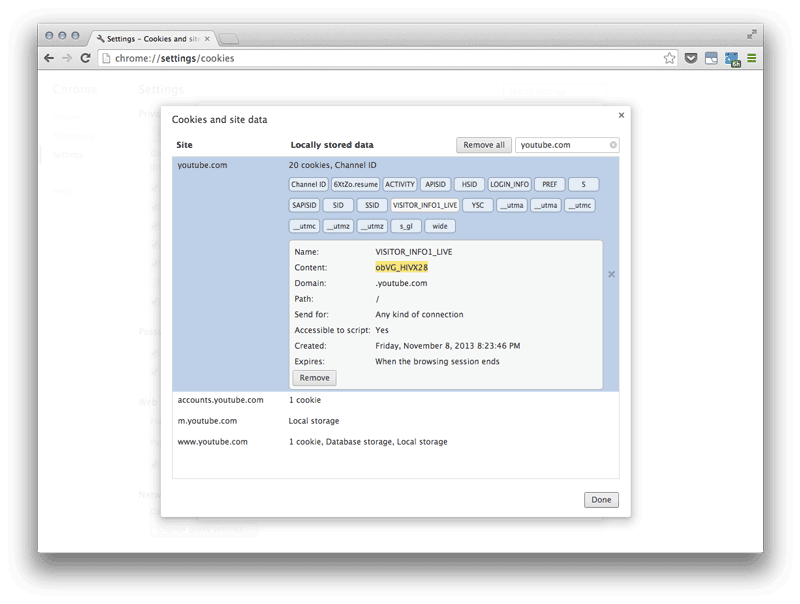Viewport: 800px width, 604px height.
Task: Select the HSID cookie chip
Action: click(469, 184)
